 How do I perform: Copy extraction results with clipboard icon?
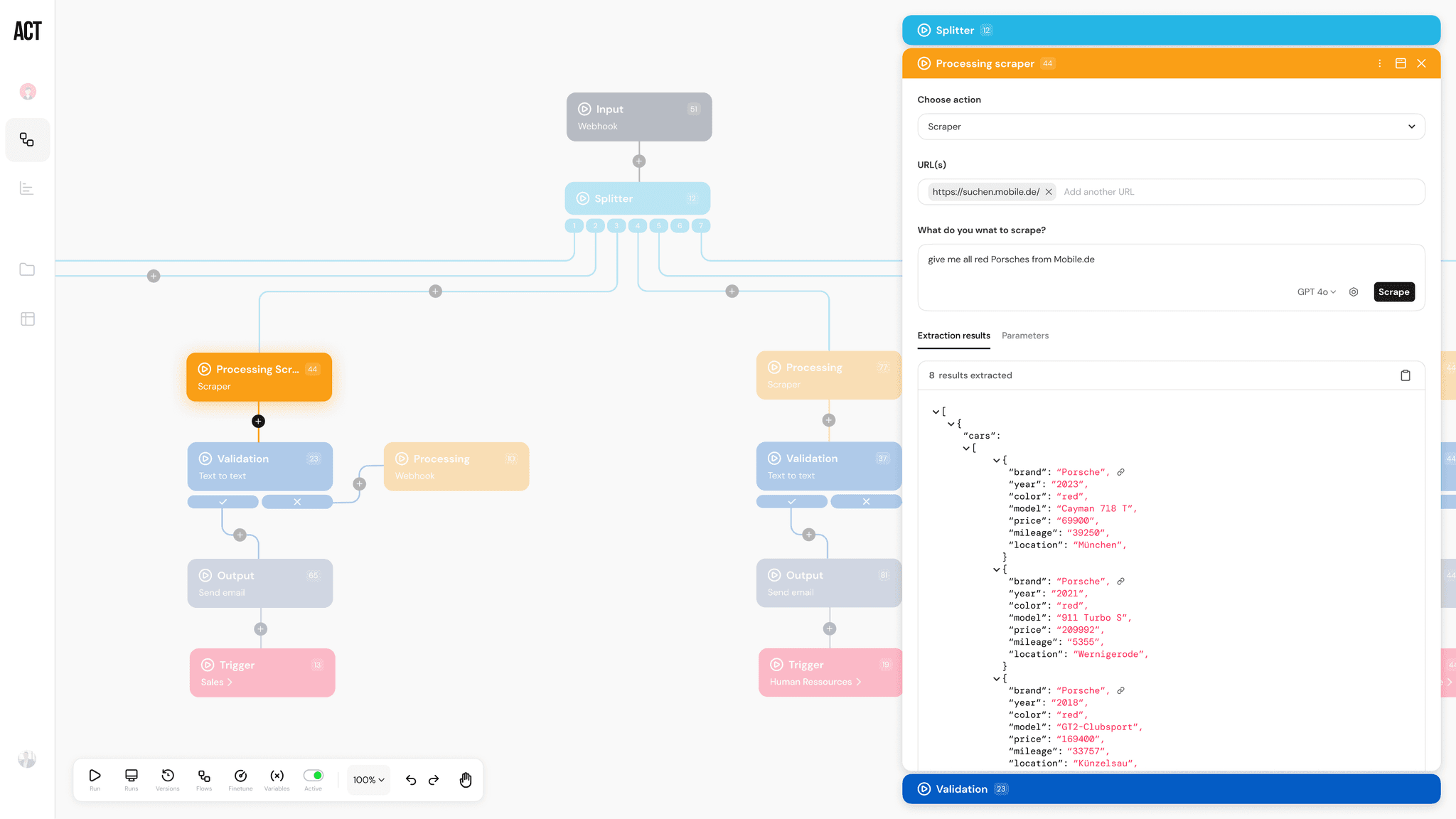point(1405,375)
